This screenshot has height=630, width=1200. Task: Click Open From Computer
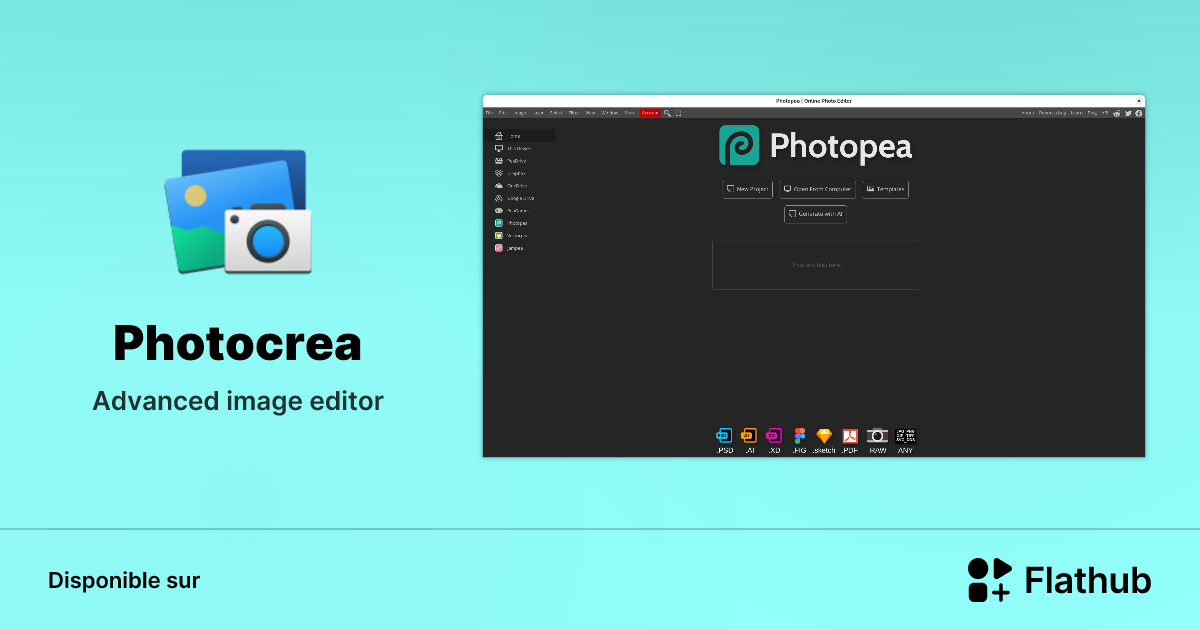coord(817,190)
